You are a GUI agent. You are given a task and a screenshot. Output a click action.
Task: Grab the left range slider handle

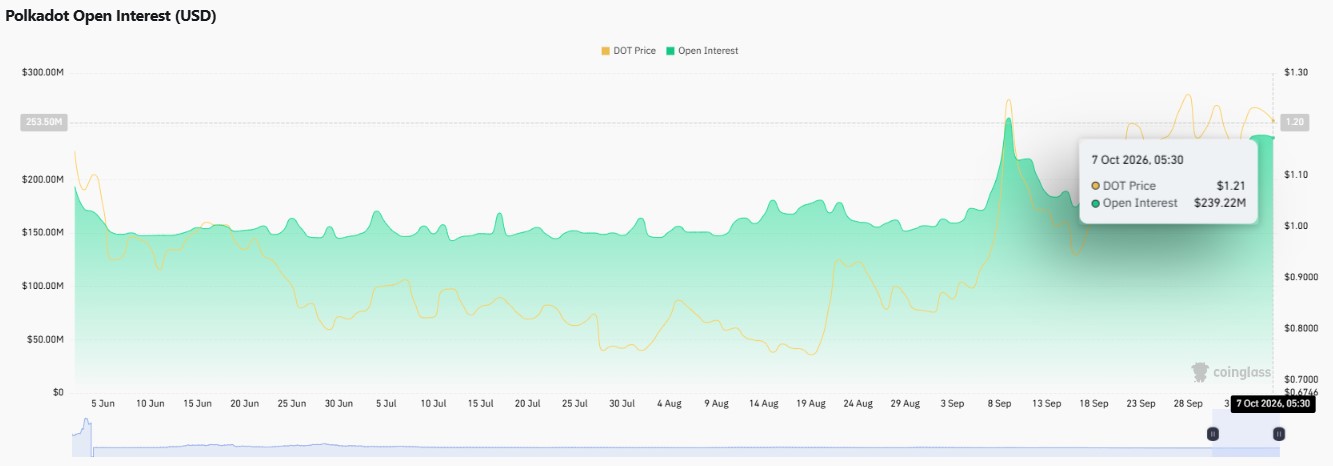[1212, 434]
